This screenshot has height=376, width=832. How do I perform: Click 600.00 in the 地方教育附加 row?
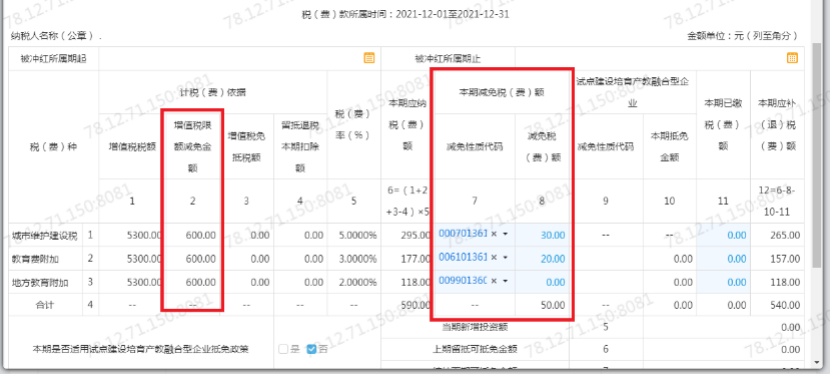pos(201,282)
